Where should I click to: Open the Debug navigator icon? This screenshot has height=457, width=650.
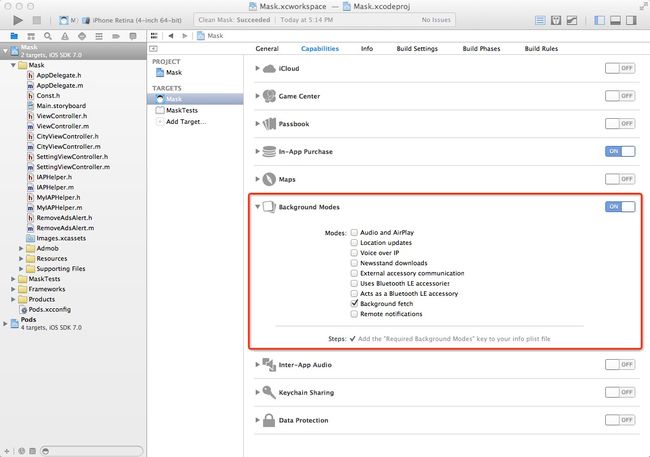coord(99,36)
